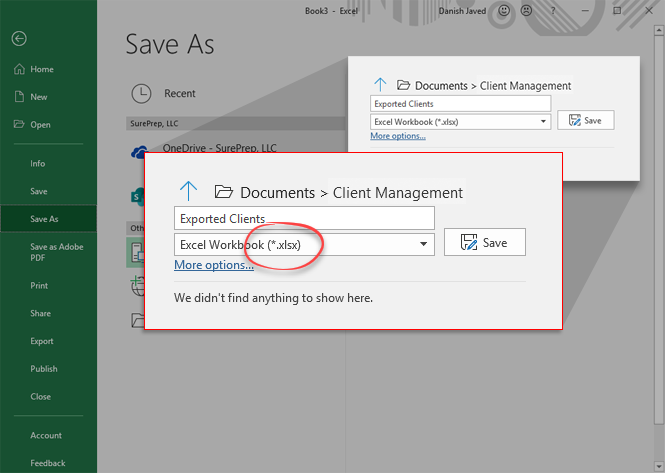Open the Print section
The height and width of the screenshot is (473, 665).
39,286
